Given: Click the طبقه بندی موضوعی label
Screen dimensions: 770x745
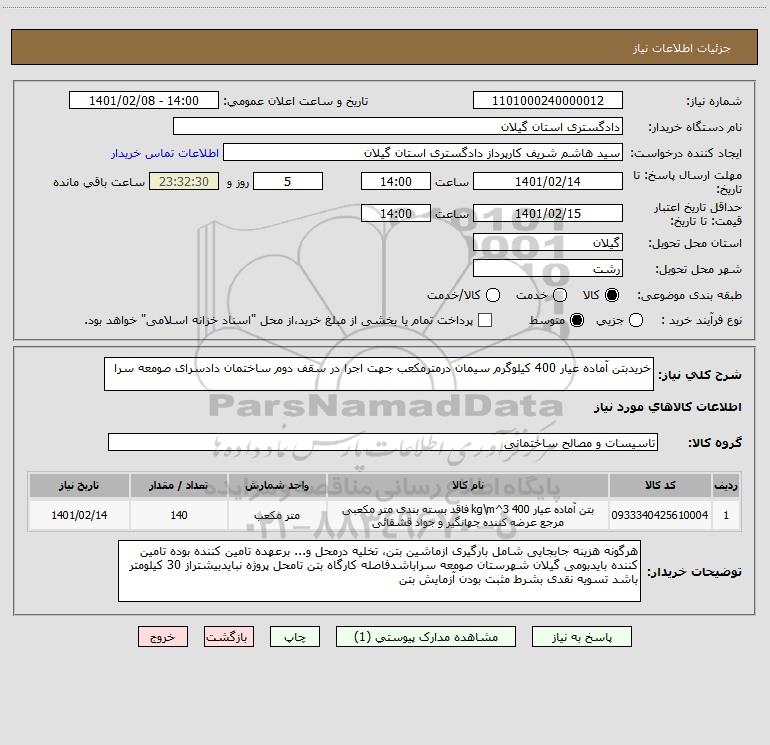Looking at the screenshot, I should tap(689, 296).
